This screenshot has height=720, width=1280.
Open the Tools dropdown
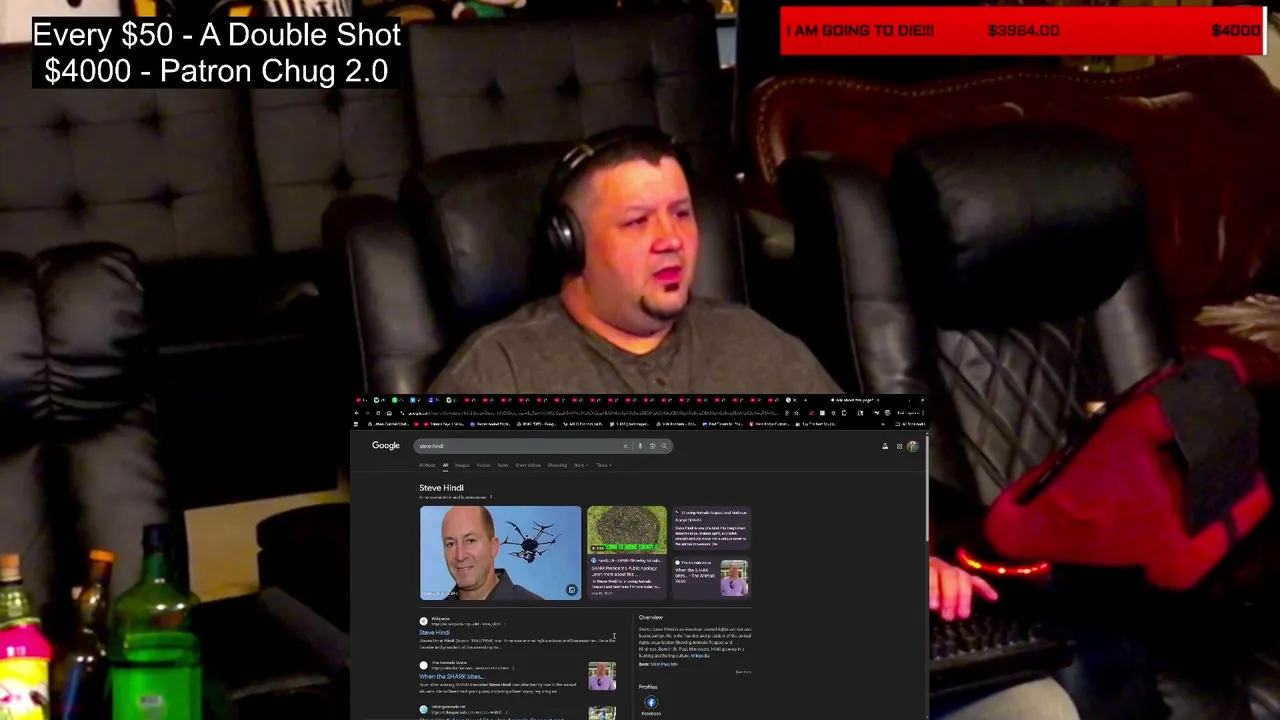tap(603, 465)
